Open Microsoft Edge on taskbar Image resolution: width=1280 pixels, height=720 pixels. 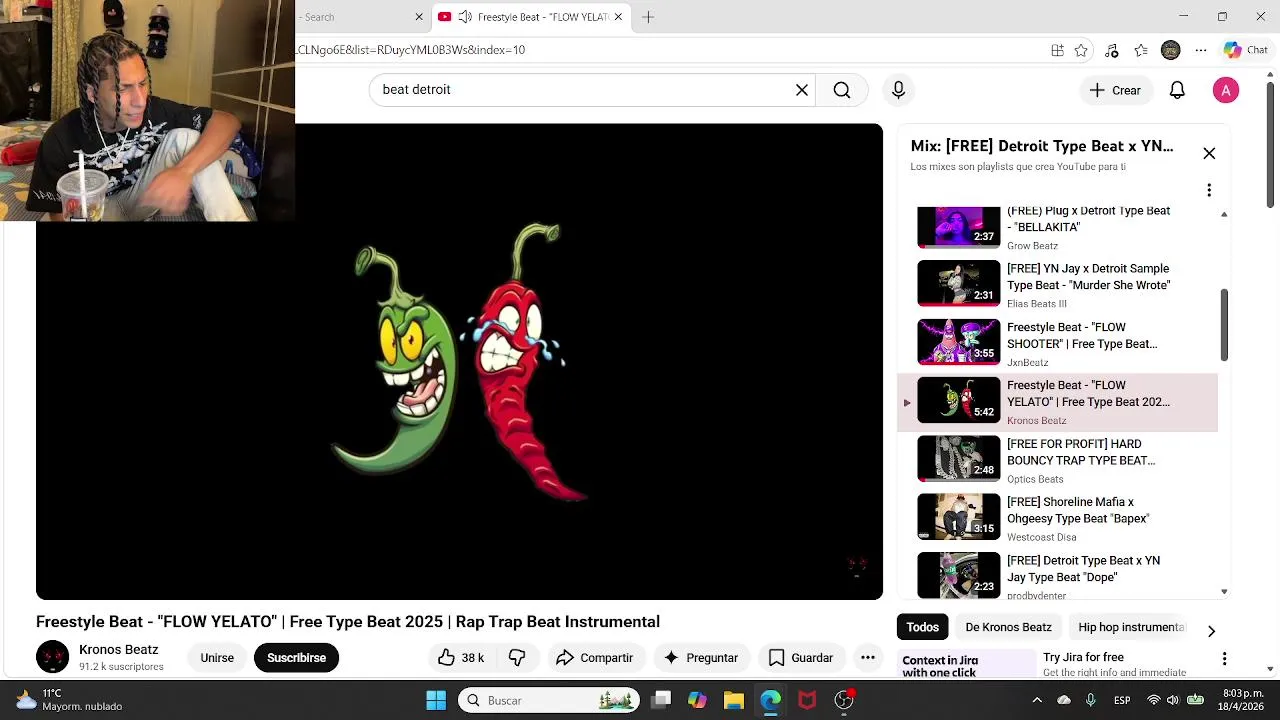770,700
